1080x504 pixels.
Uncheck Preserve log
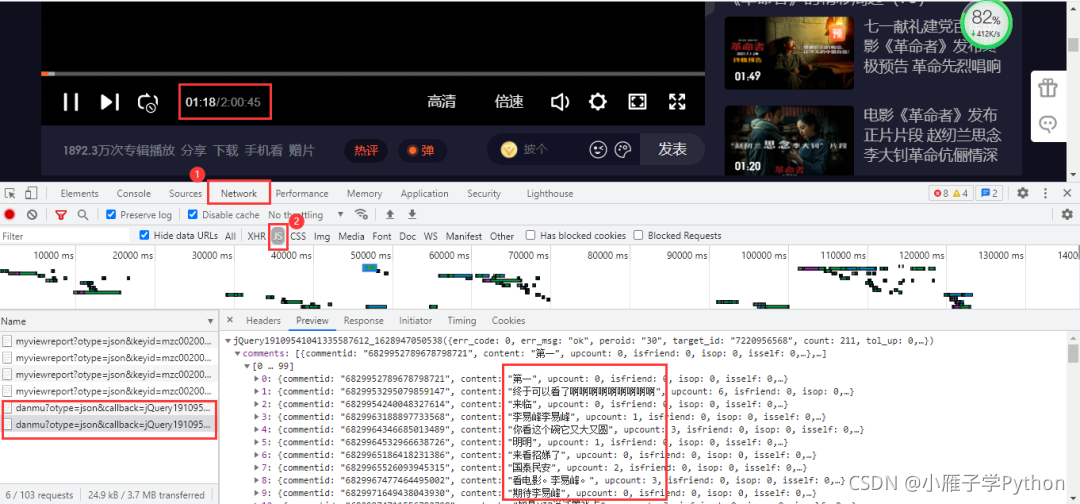(x=111, y=215)
